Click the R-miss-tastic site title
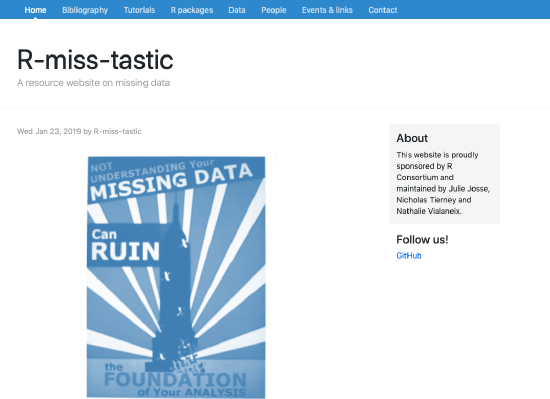 [x=95, y=60]
